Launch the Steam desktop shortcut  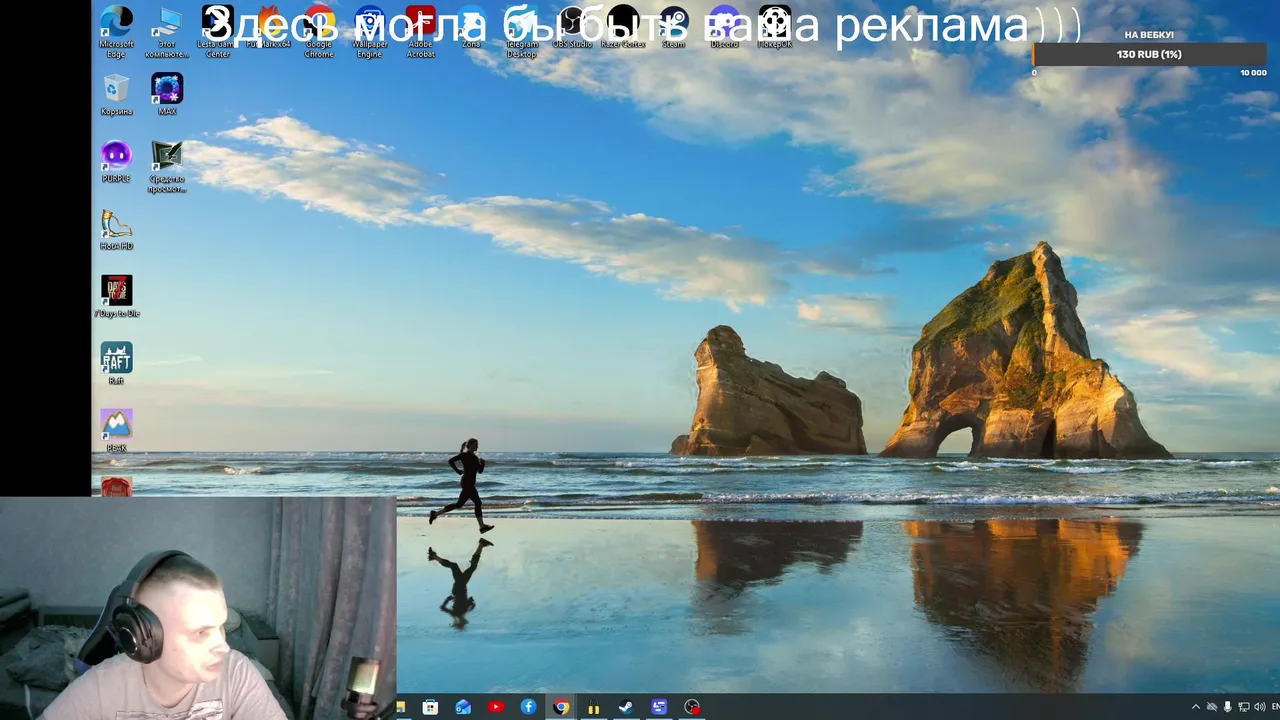click(x=674, y=28)
